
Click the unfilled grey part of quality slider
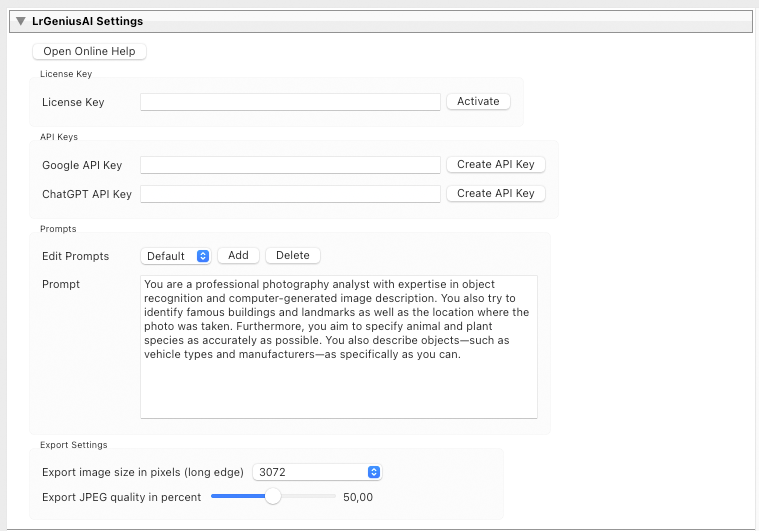pyautogui.click(x=310, y=497)
